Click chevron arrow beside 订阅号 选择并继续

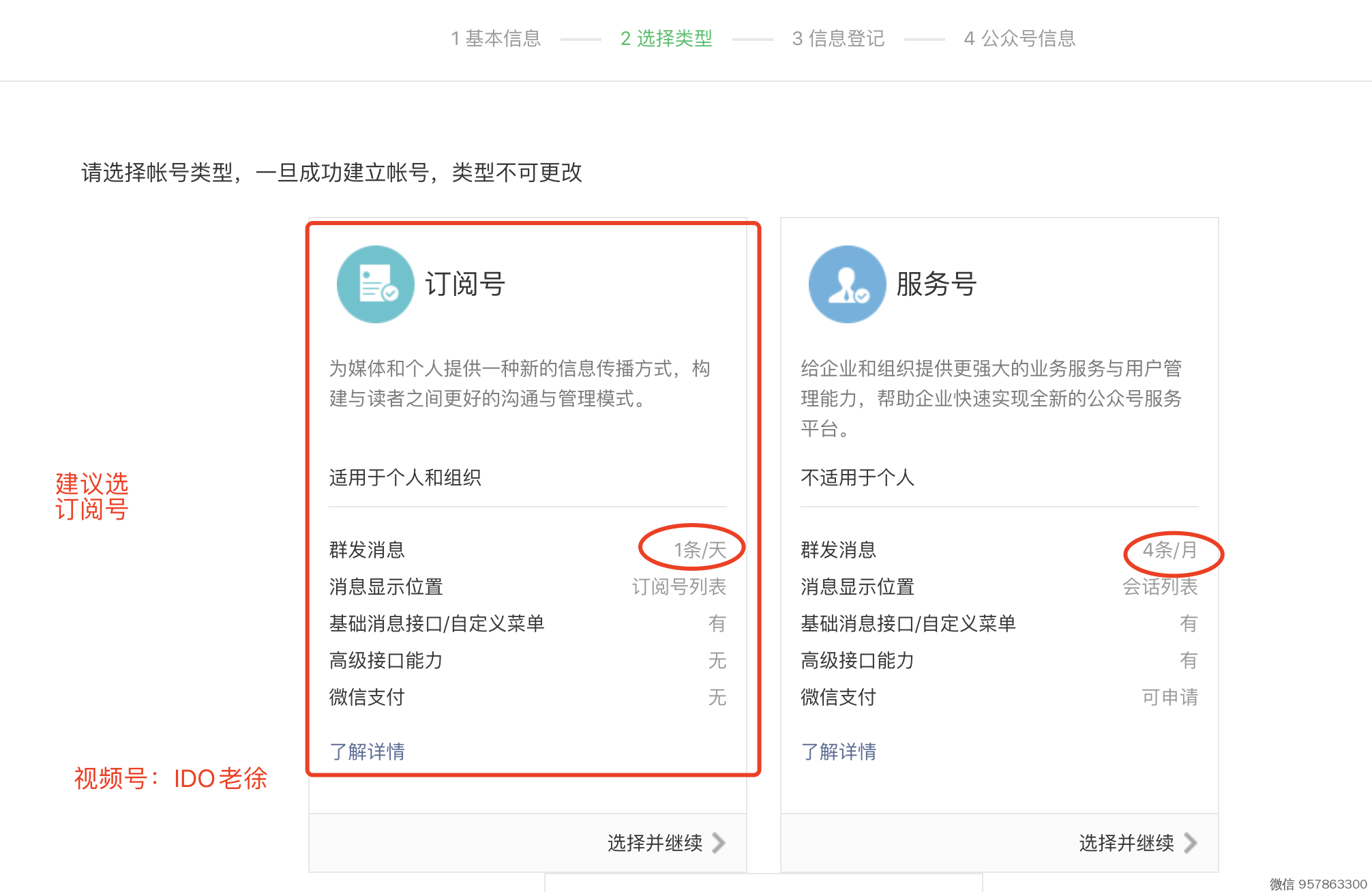point(718,843)
